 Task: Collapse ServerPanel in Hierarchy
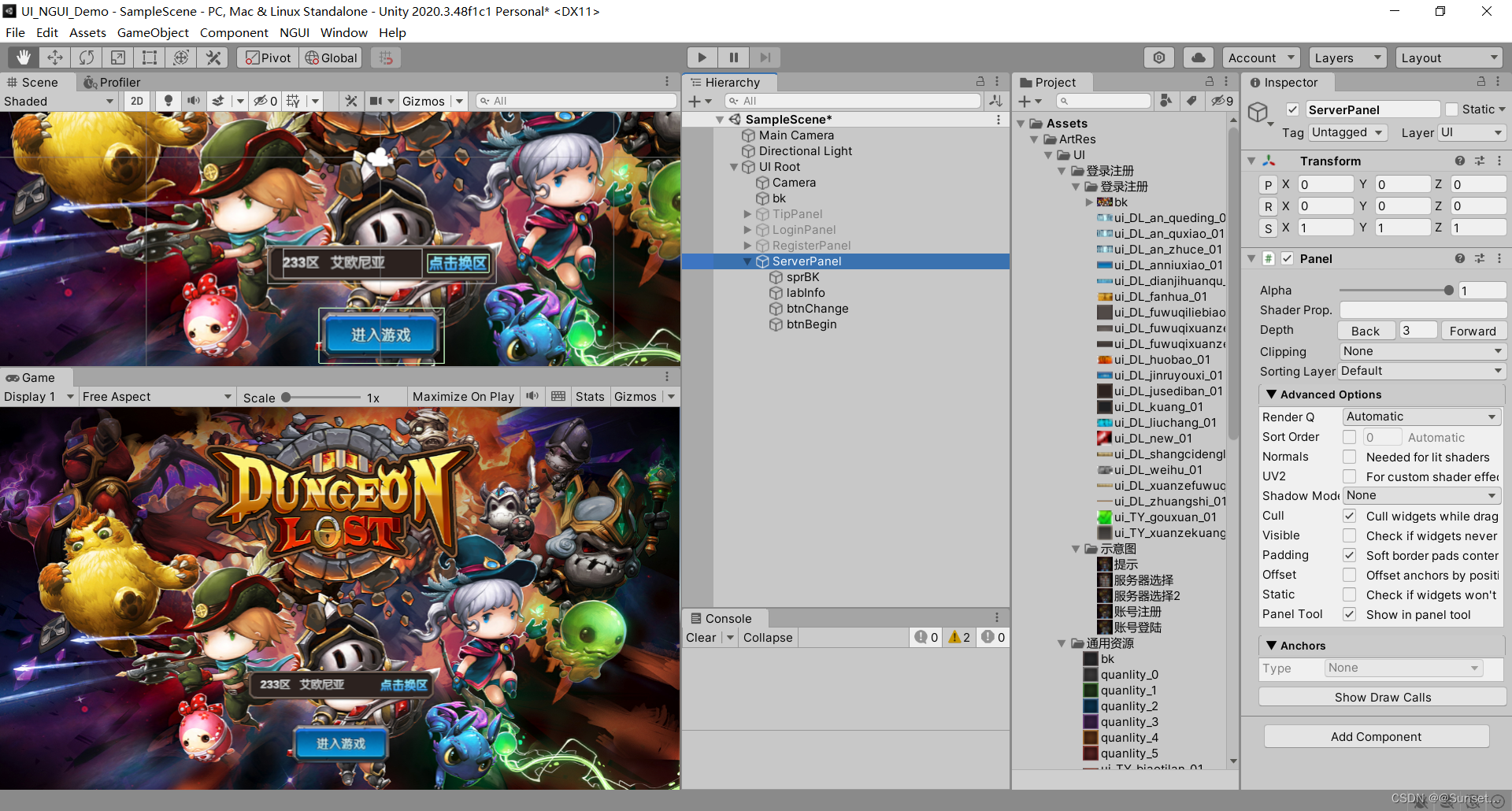tap(747, 261)
